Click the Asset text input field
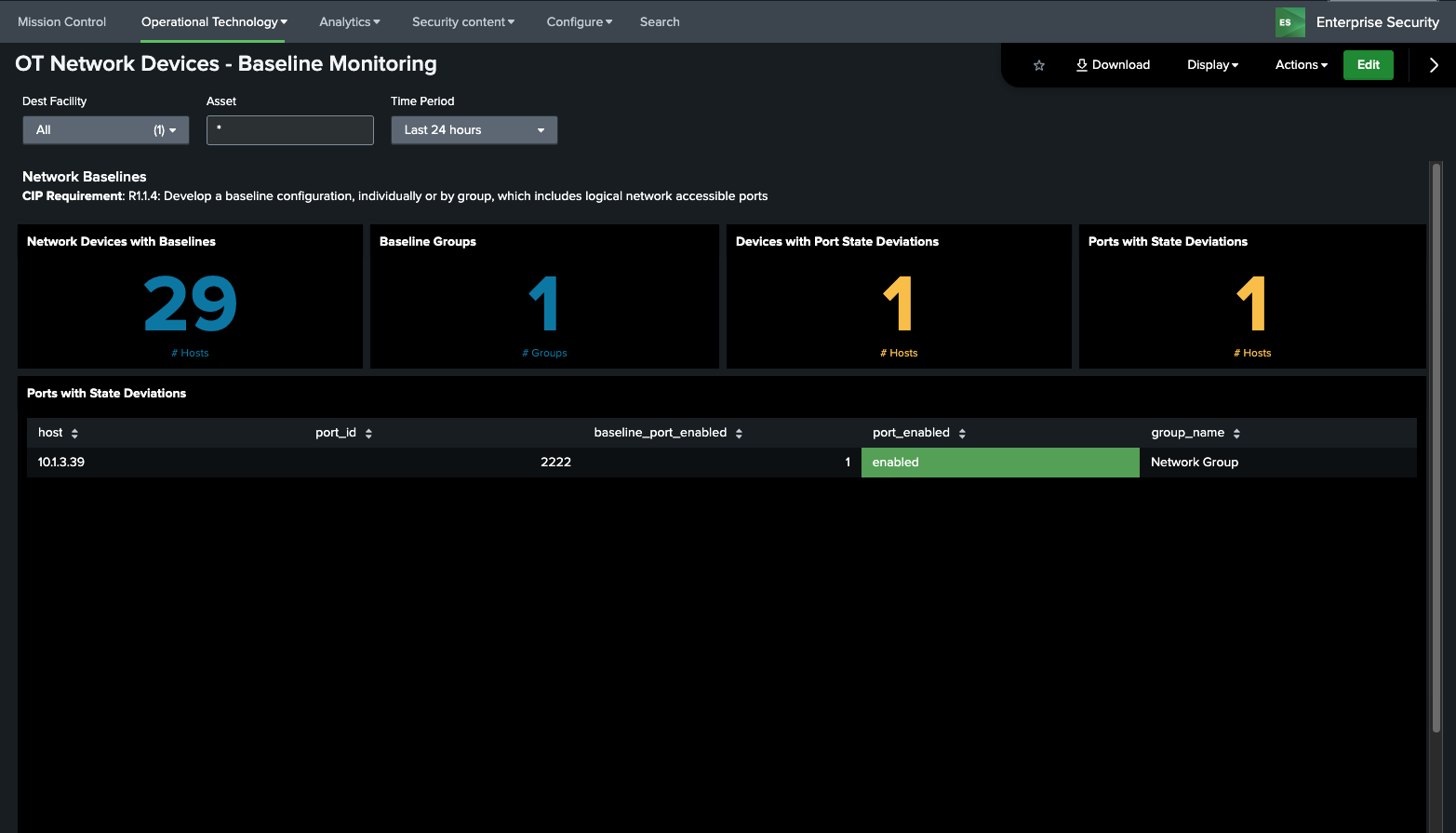1456x833 pixels. pyautogui.click(x=289, y=130)
